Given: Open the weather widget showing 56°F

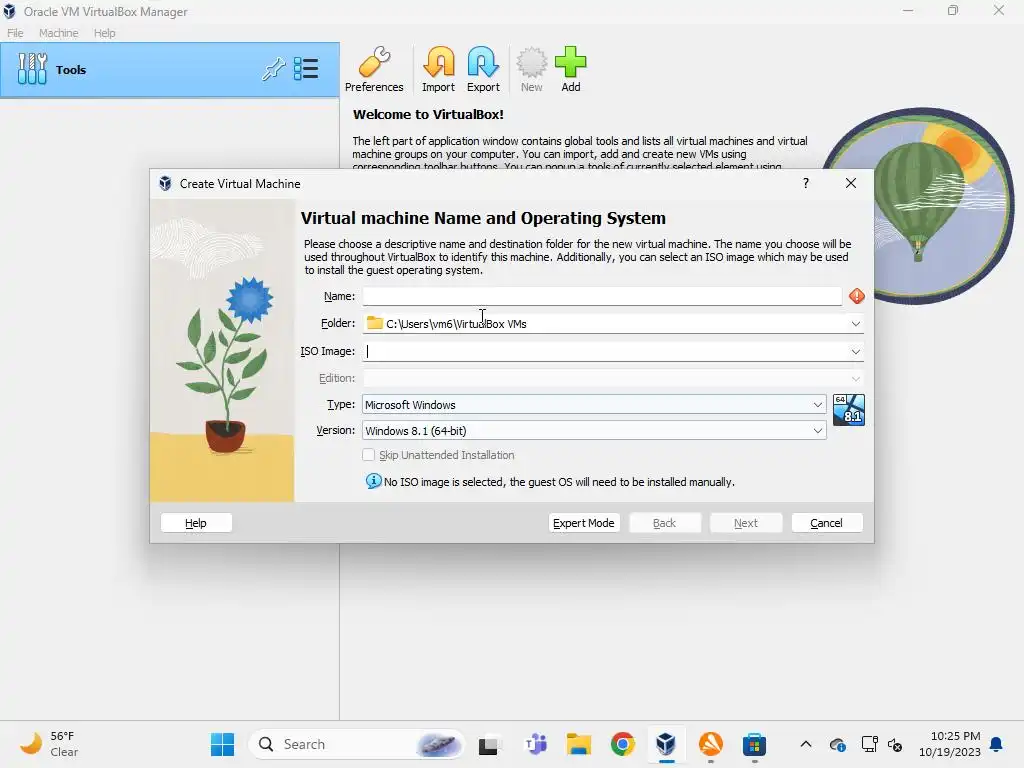Looking at the screenshot, I should pos(50,744).
